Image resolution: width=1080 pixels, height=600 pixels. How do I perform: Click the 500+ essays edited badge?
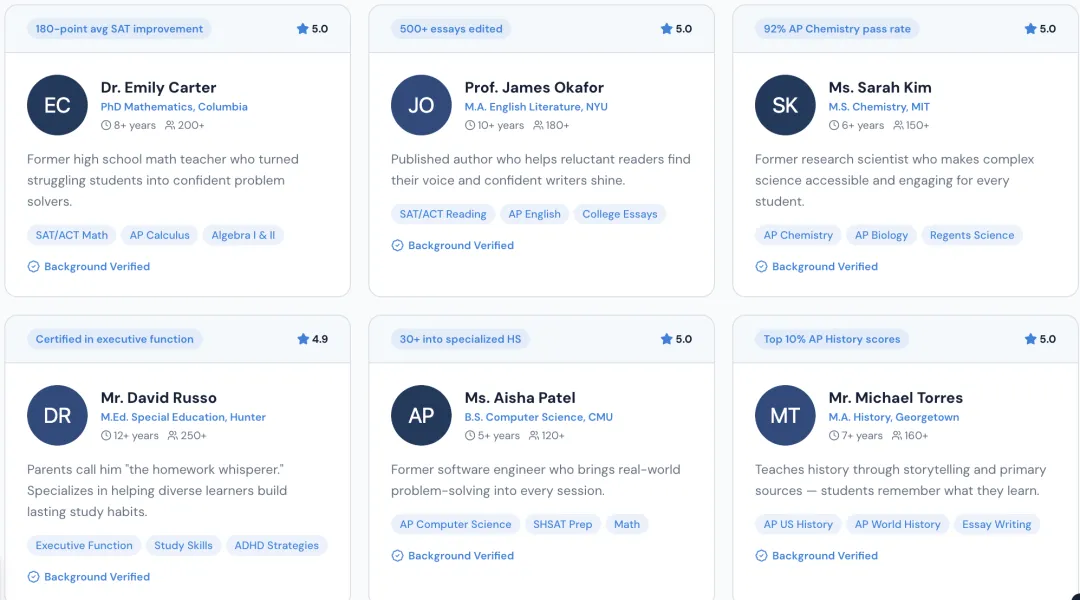click(451, 29)
